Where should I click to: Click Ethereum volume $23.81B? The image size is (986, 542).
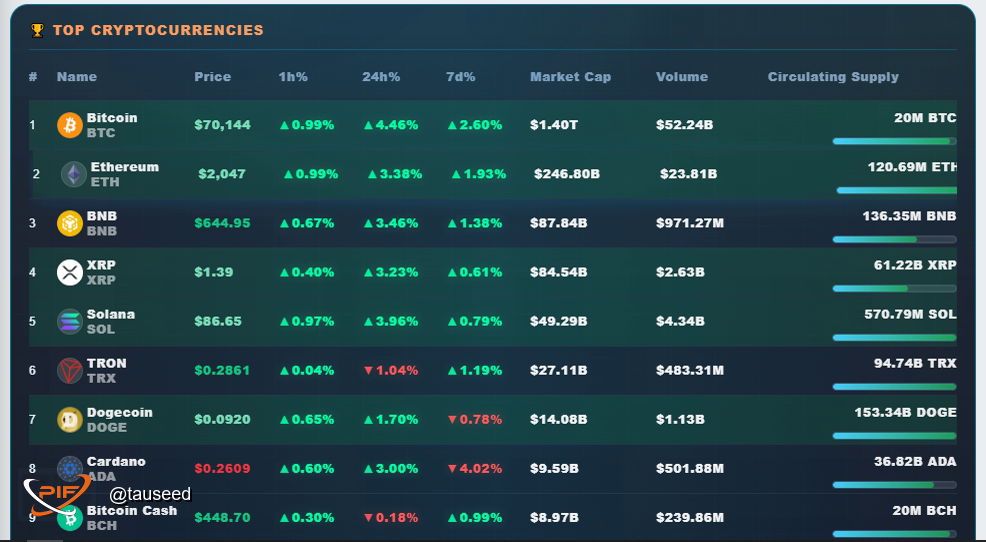tap(689, 174)
